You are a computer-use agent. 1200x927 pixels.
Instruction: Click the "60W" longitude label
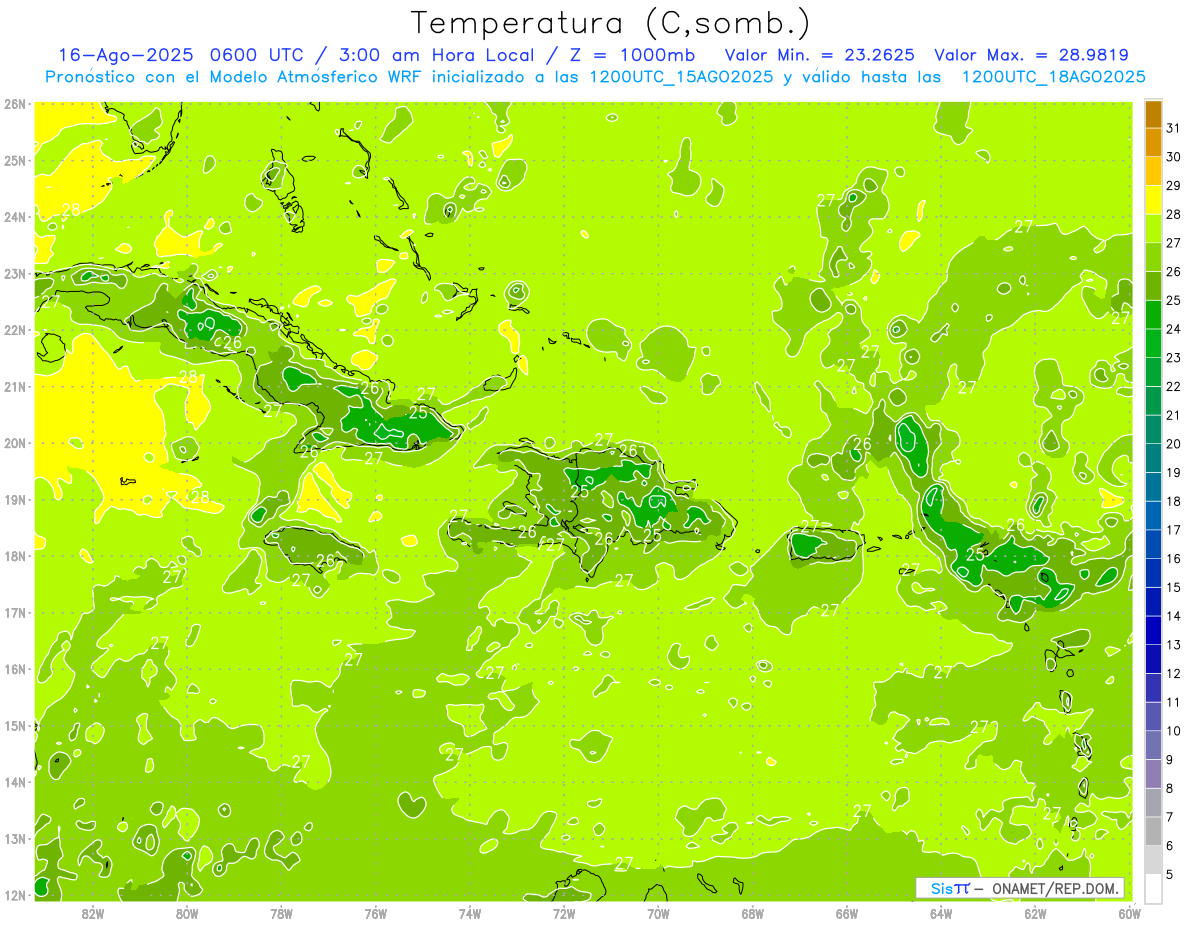[x=1129, y=913]
